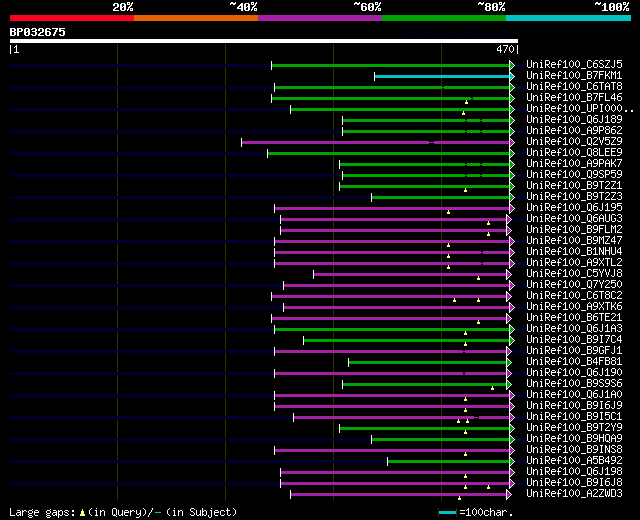Click the UniRef100_Q6J1A3 label

click(x=574, y=329)
